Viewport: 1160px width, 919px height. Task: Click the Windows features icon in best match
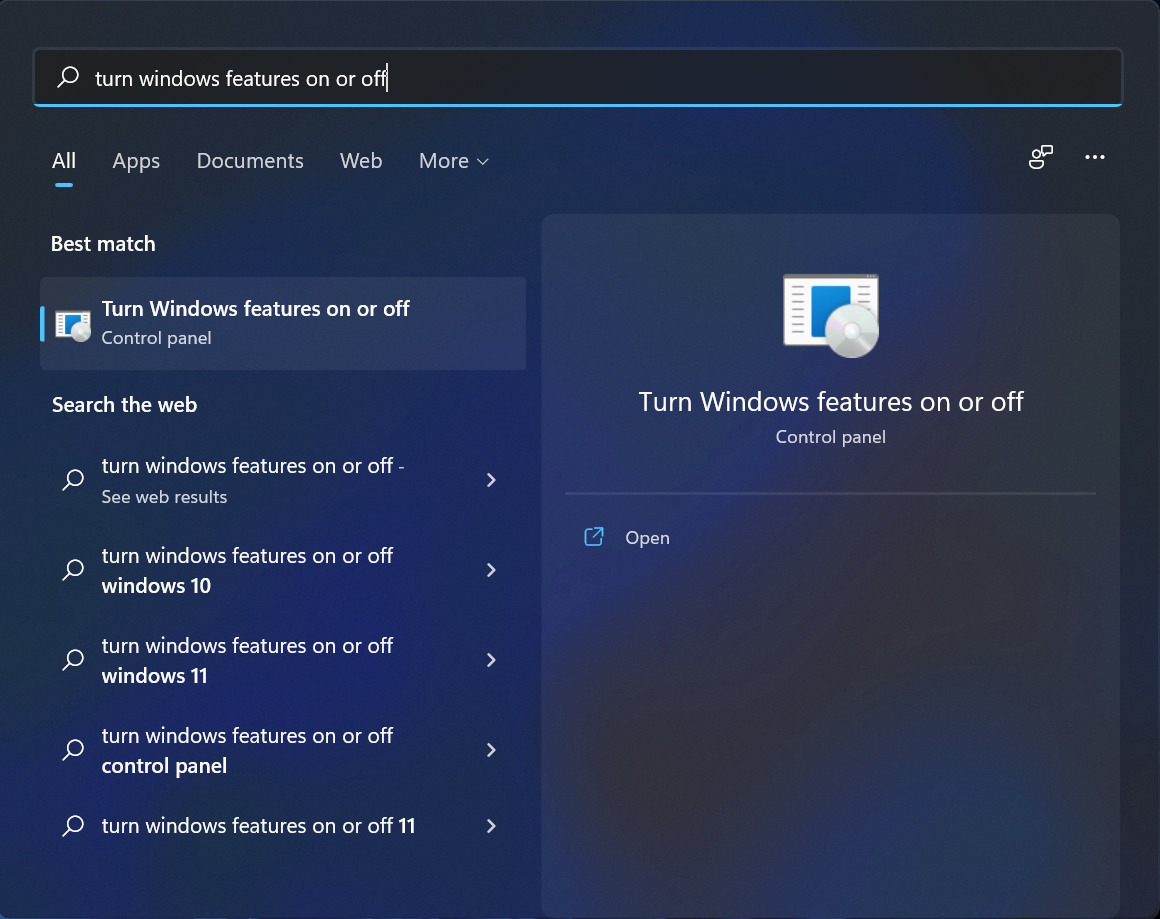coord(73,325)
